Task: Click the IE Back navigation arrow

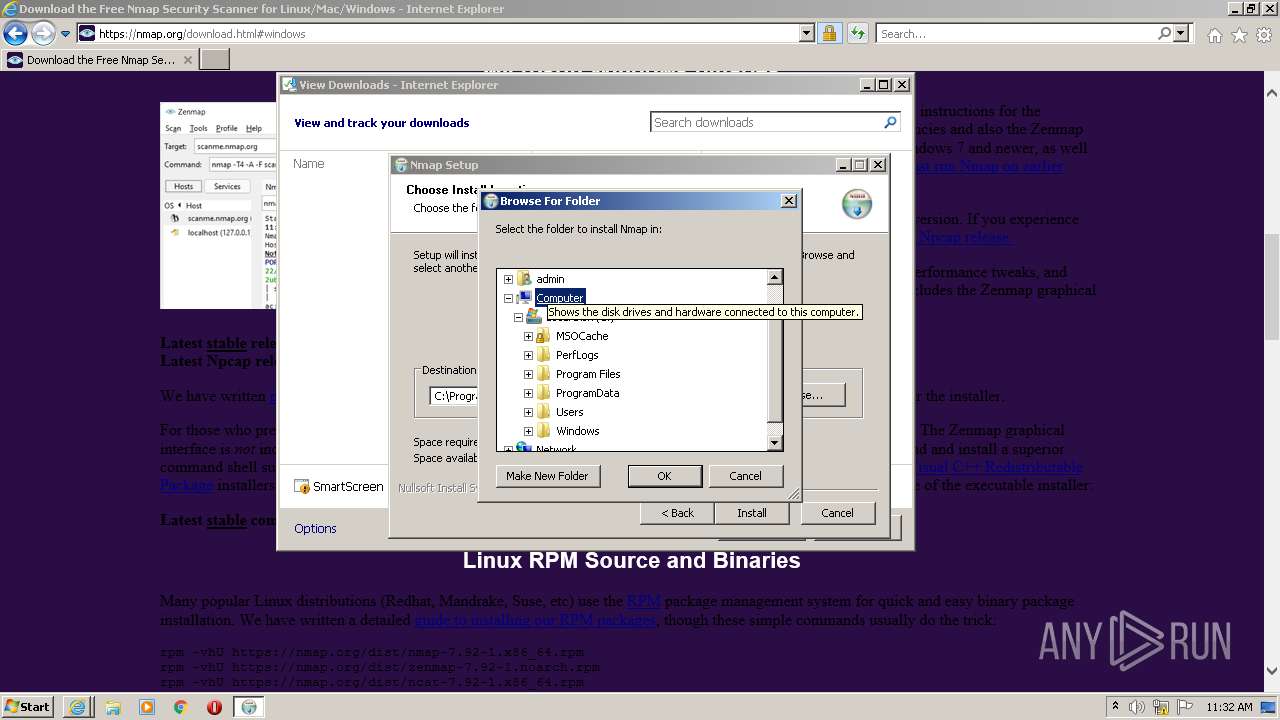Action: [15, 33]
